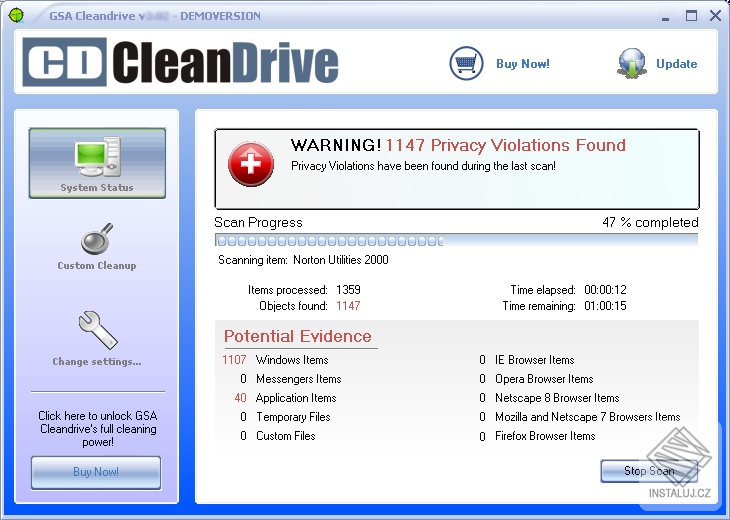Open Custom Cleanup magnifier icon
This screenshot has height=520, width=730.
(97, 238)
